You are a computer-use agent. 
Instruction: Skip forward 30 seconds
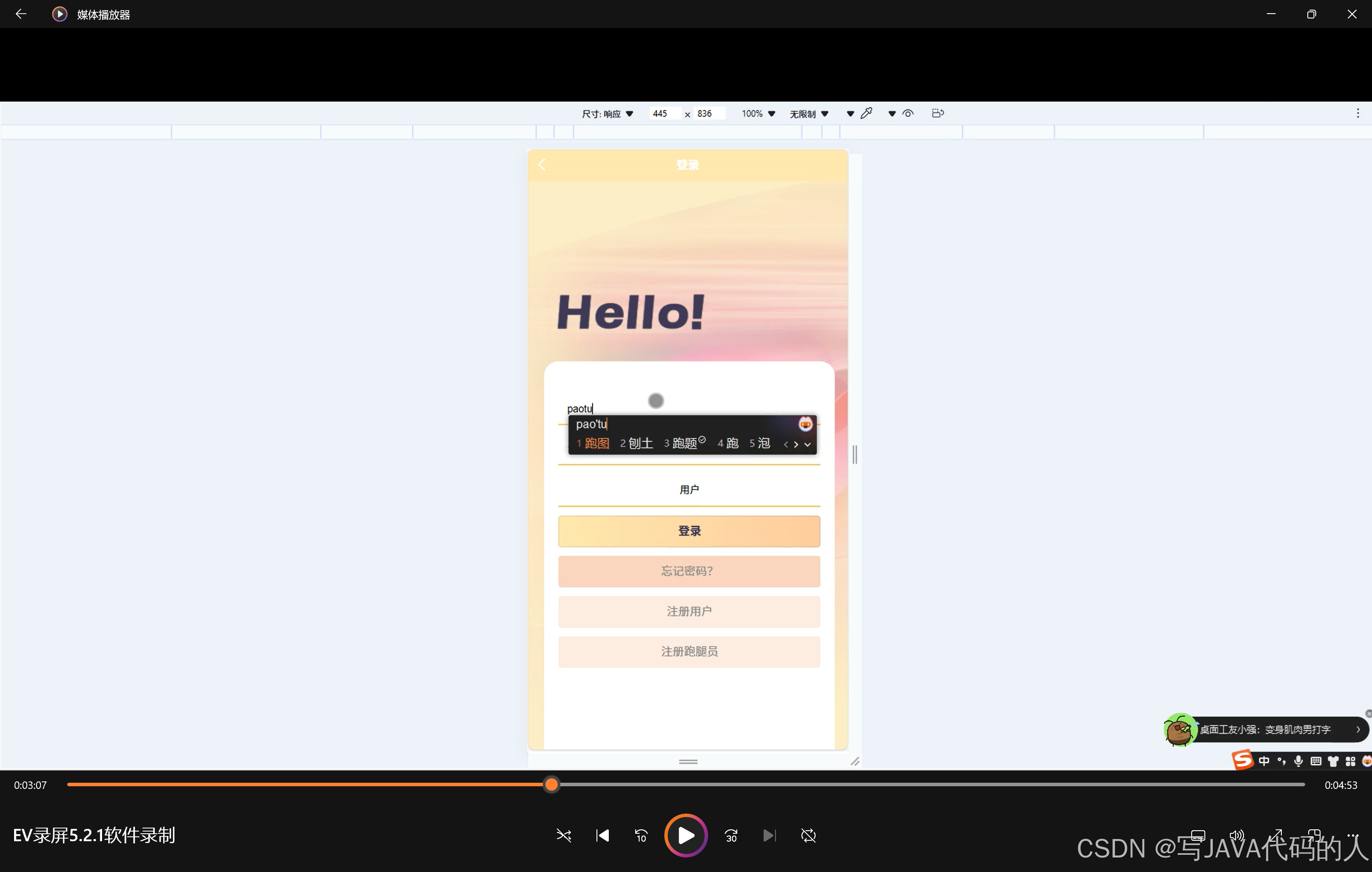731,835
